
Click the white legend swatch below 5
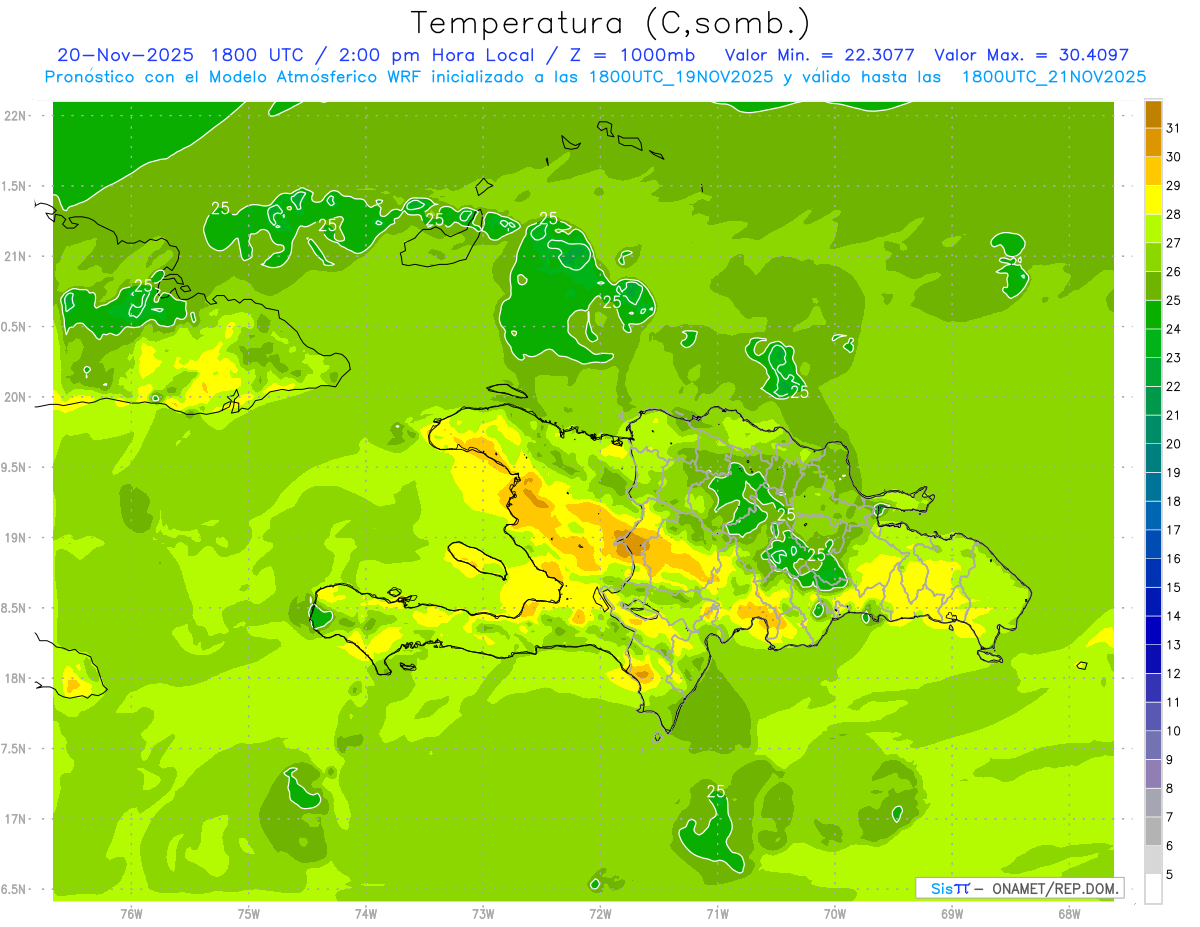(1153, 889)
